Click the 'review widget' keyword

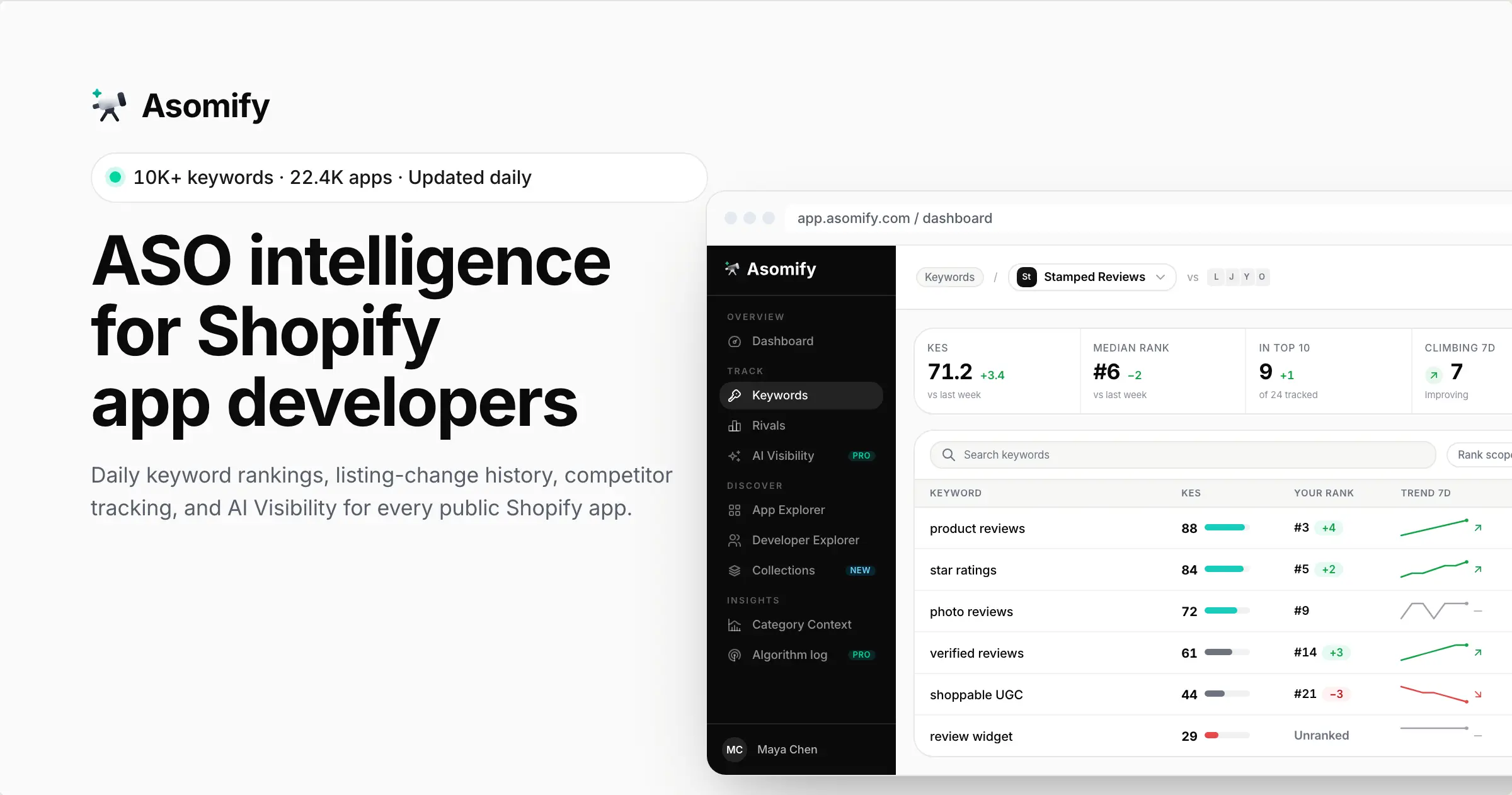(x=971, y=736)
